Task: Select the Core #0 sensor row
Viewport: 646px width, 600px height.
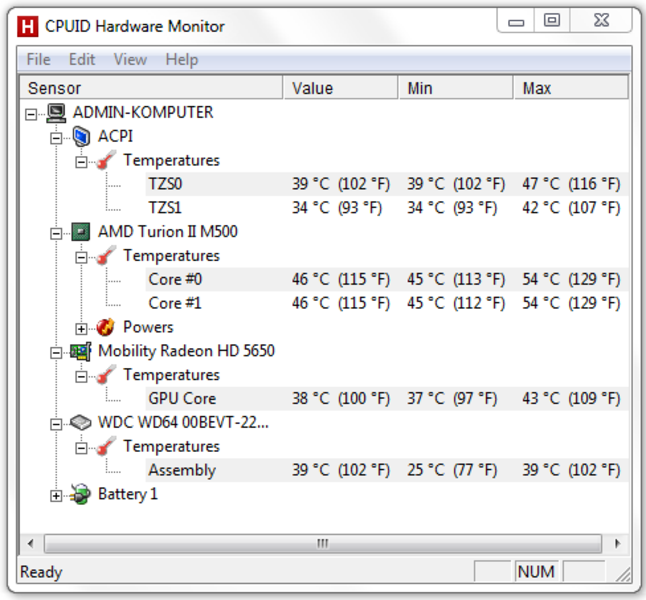Action: [x=386, y=279]
